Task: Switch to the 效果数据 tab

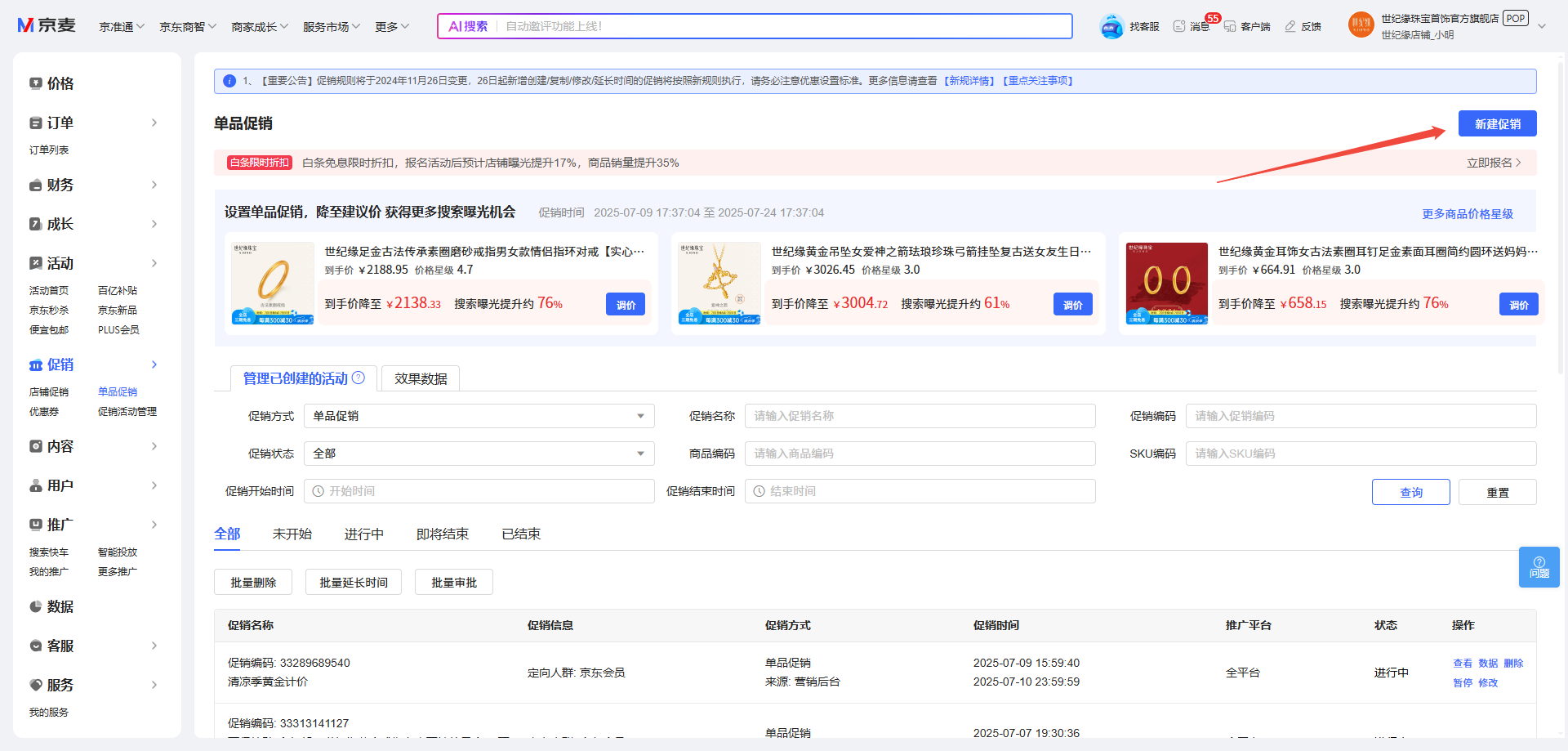Action: (x=421, y=379)
